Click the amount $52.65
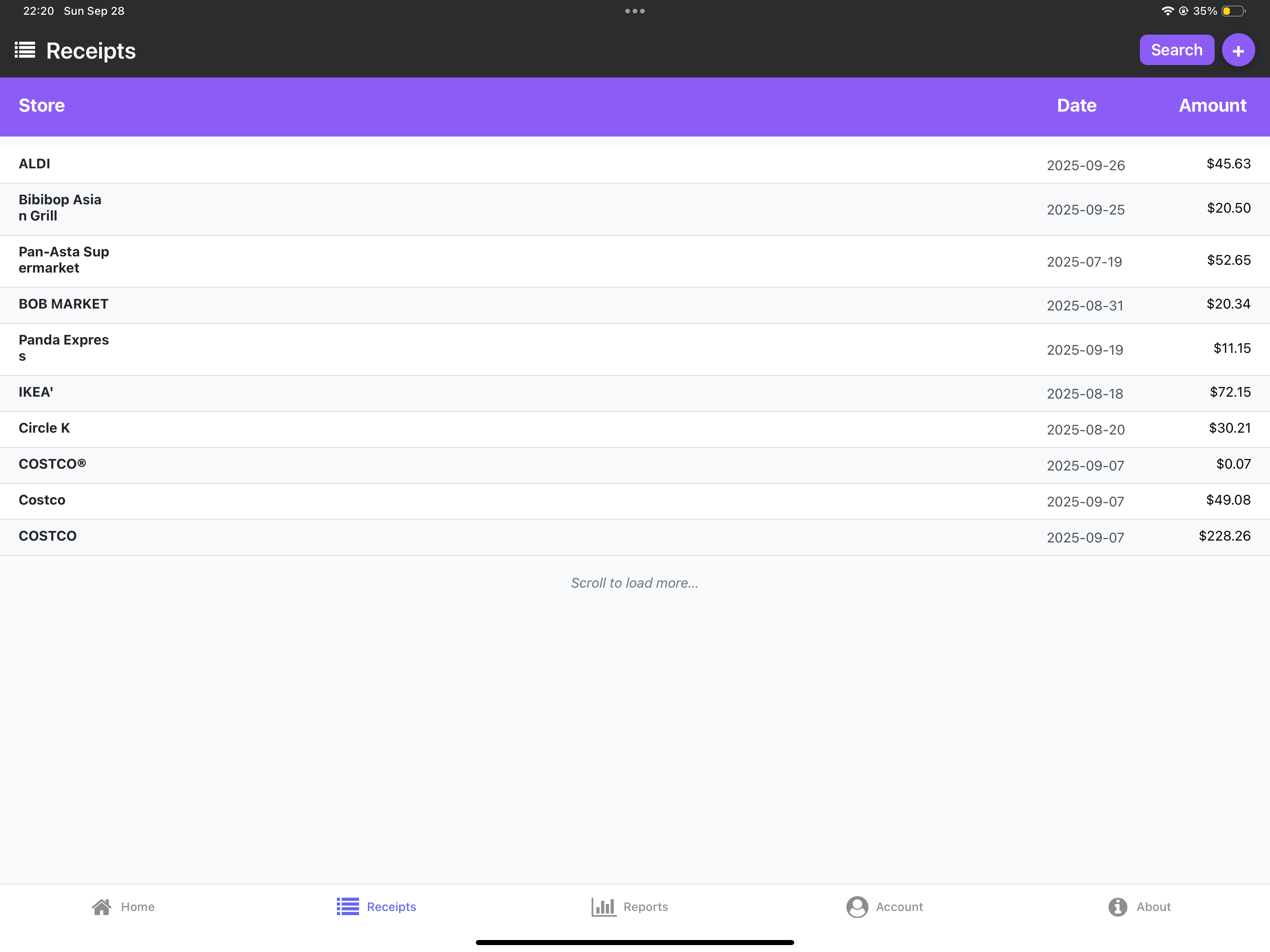Screen dimensions: 1270x952 tap(1228, 261)
